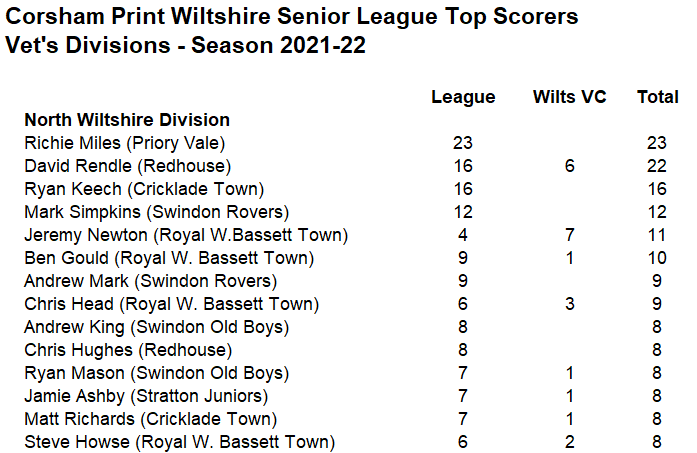
Task: Select David Rendle (Redhouse) name
Action: (128, 166)
